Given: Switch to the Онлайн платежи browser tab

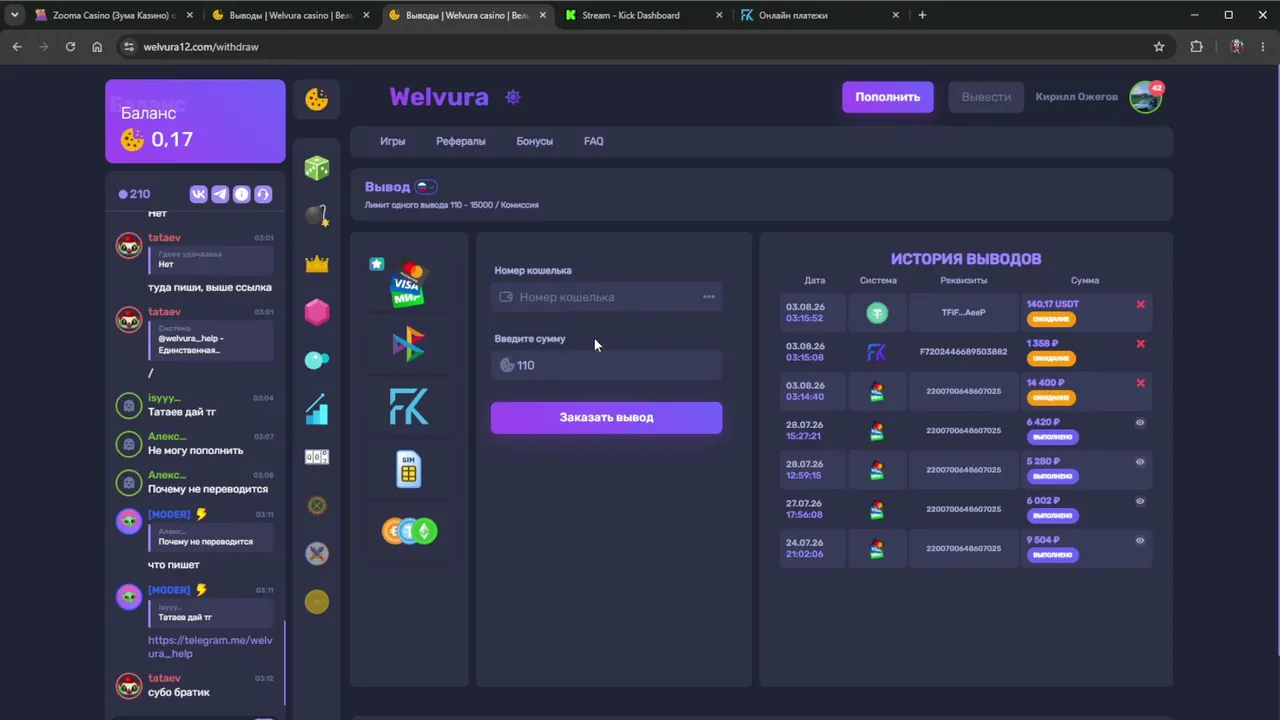Looking at the screenshot, I should point(819,15).
